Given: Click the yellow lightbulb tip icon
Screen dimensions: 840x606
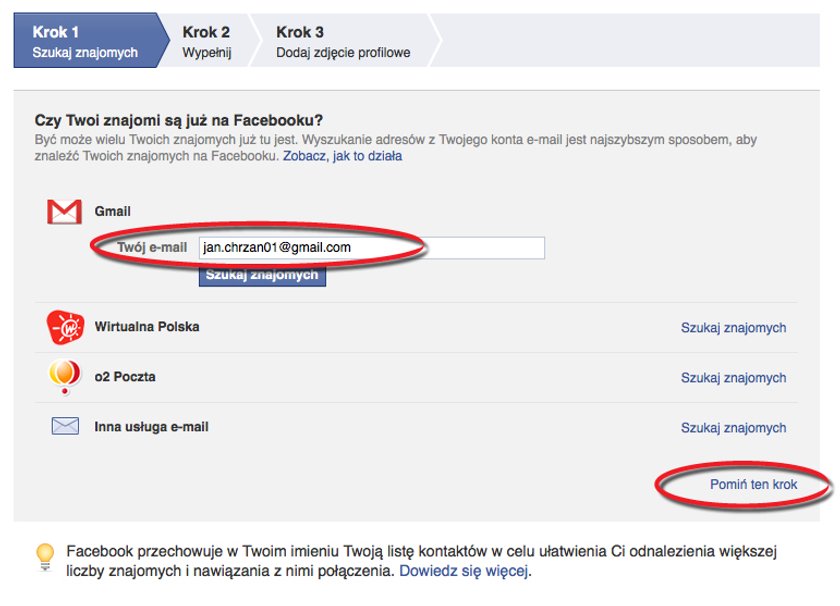Looking at the screenshot, I should pyautogui.click(x=45, y=557).
